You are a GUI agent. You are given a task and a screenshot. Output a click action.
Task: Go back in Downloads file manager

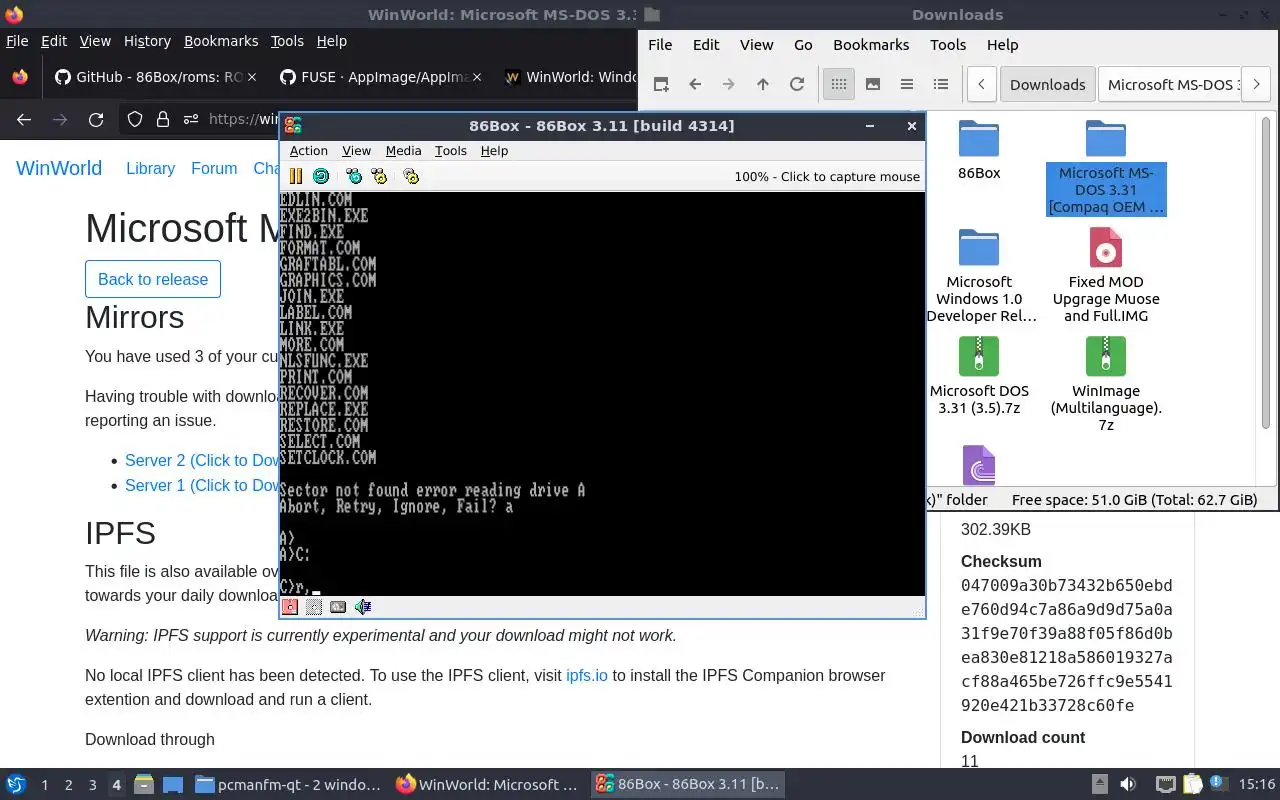pyautogui.click(x=695, y=84)
